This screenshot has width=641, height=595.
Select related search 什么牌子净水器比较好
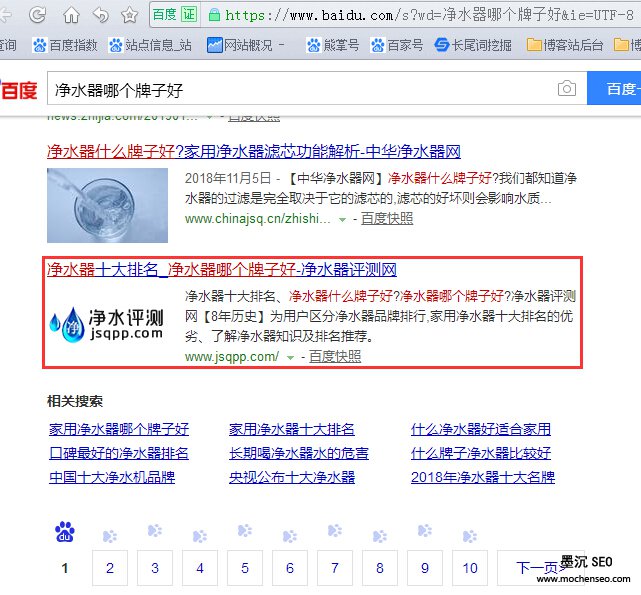point(481,454)
